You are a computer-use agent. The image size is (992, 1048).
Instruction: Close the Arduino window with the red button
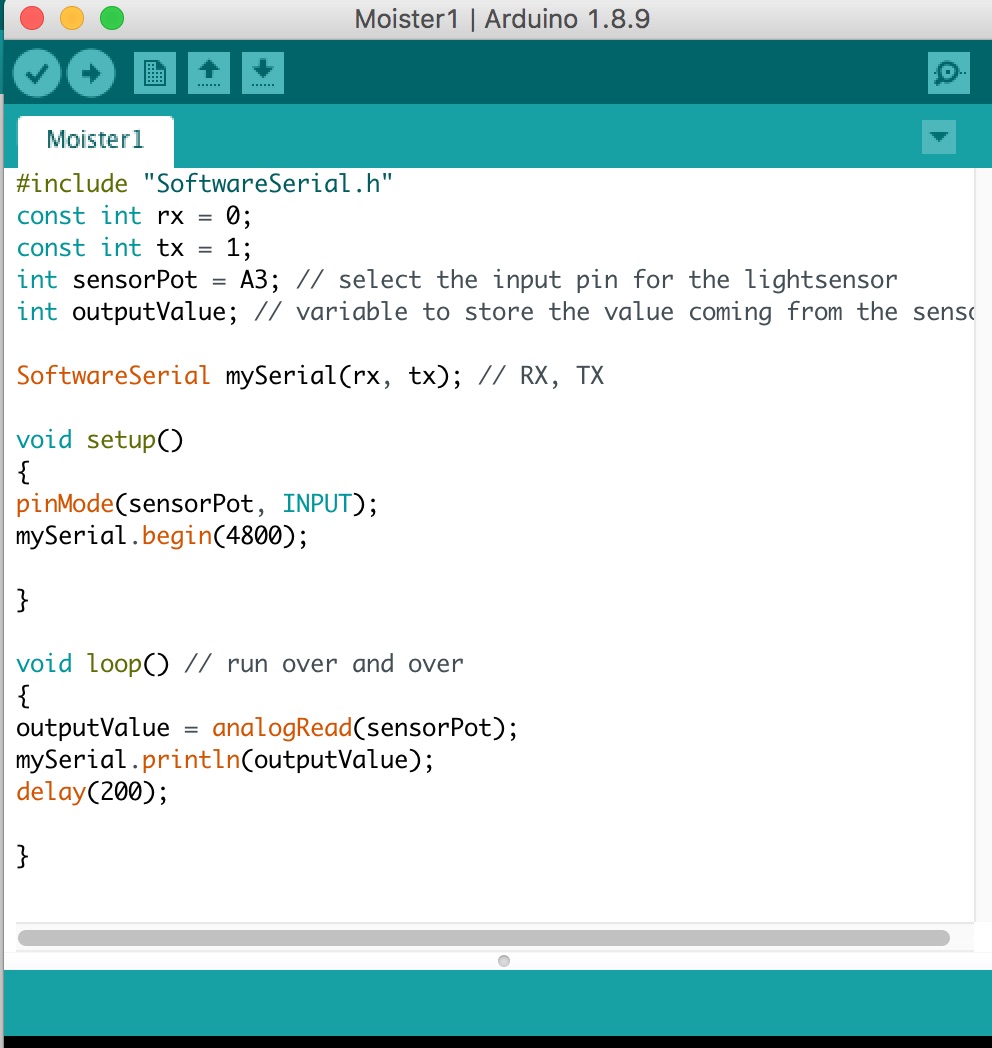pyautogui.click(x=32, y=18)
